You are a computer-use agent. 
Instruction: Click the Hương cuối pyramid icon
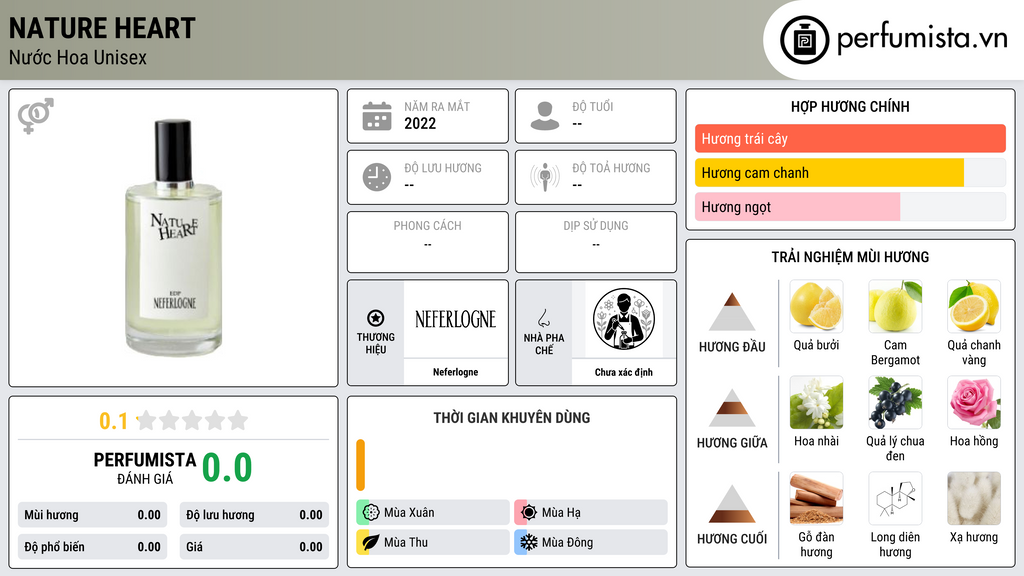coord(732,504)
